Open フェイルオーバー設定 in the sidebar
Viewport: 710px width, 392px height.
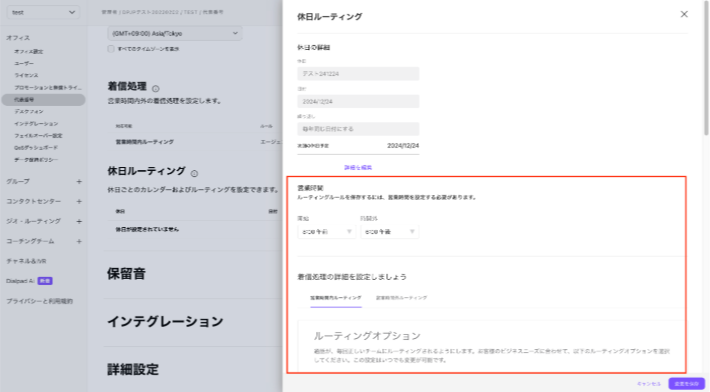[38, 135]
